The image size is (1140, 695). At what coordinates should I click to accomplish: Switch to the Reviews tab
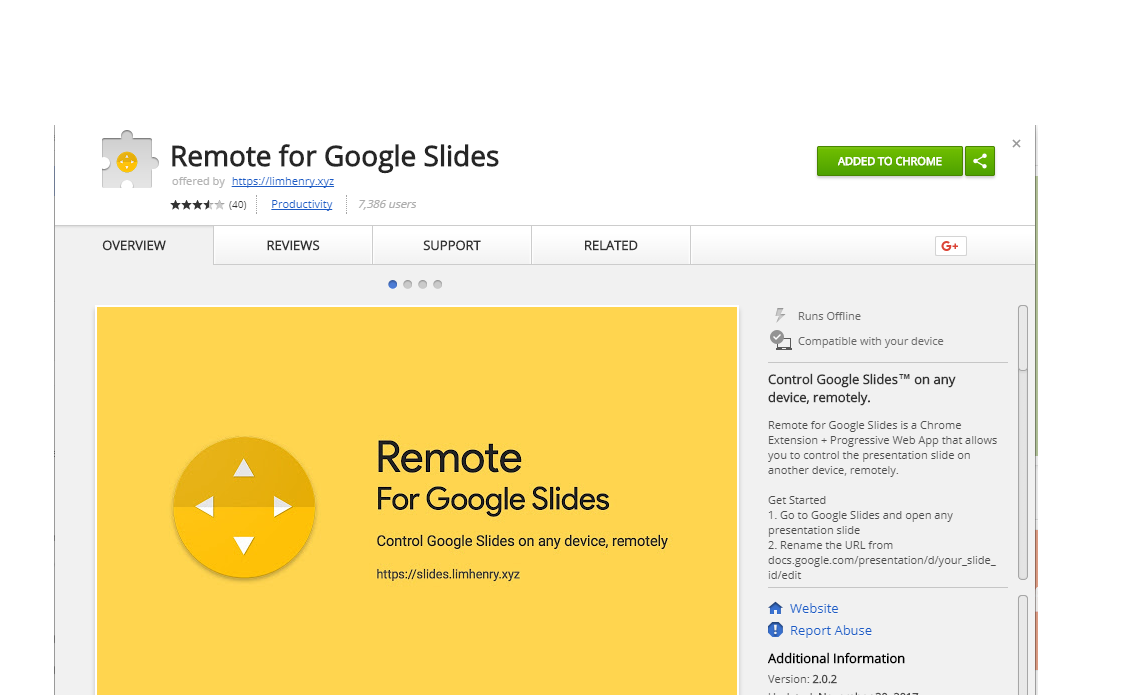(293, 246)
